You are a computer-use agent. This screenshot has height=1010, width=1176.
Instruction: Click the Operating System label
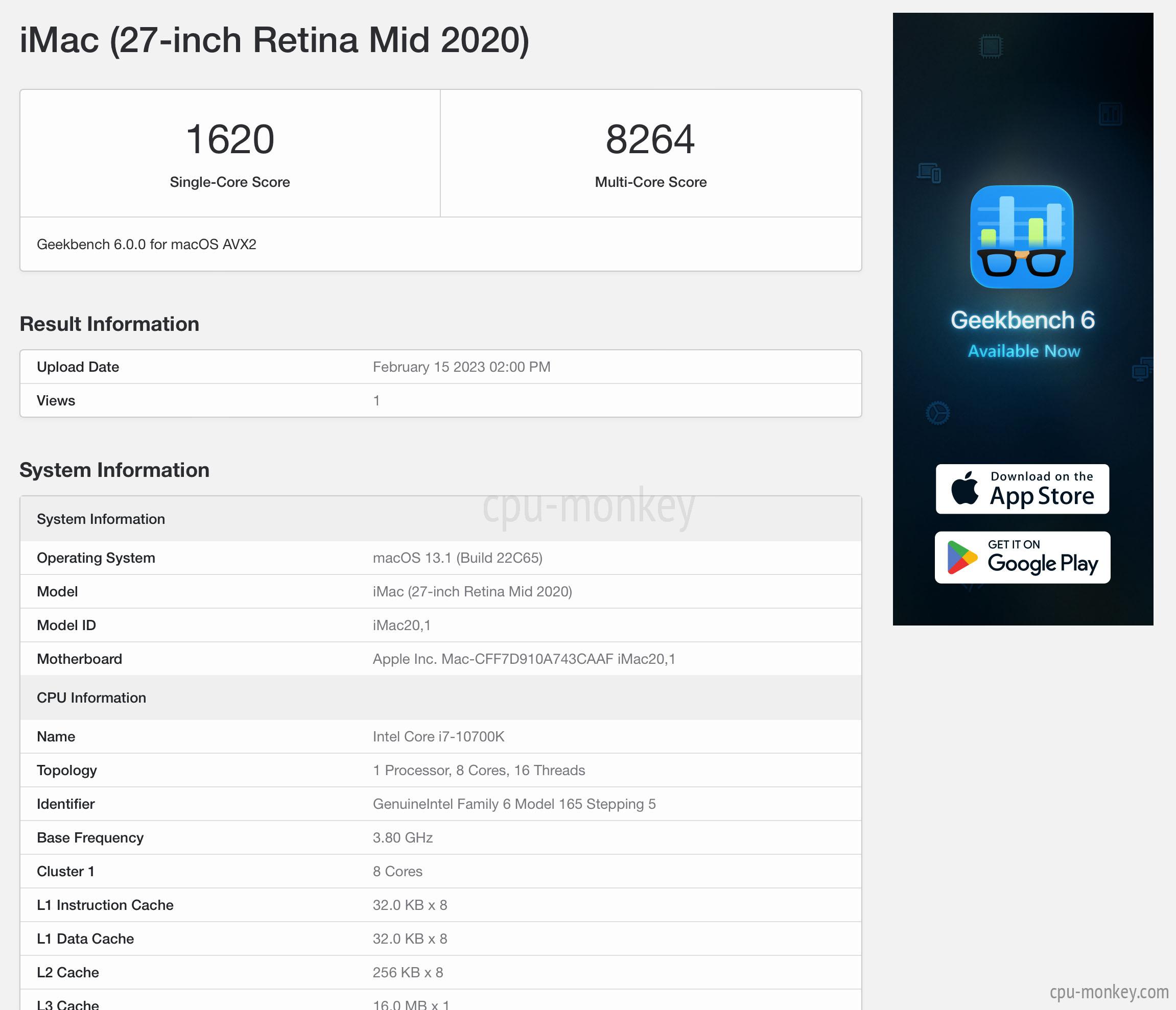(96, 558)
